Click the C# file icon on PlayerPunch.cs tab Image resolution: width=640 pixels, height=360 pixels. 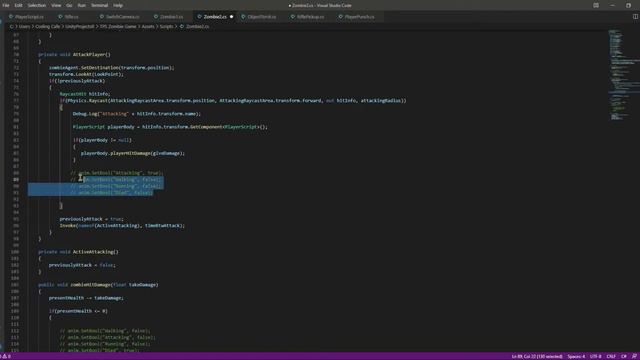coord(340,17)
